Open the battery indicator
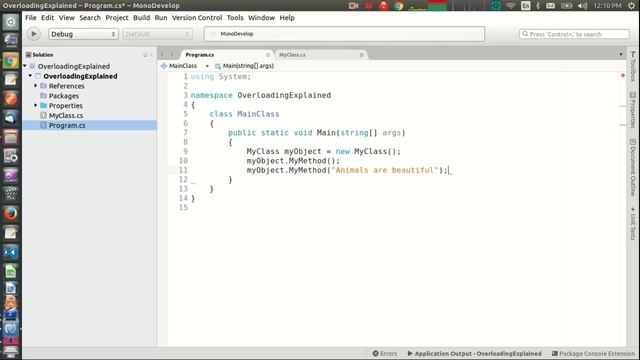Image resolution: width=640 pixels, height=360 pixels. click(567, 5)
